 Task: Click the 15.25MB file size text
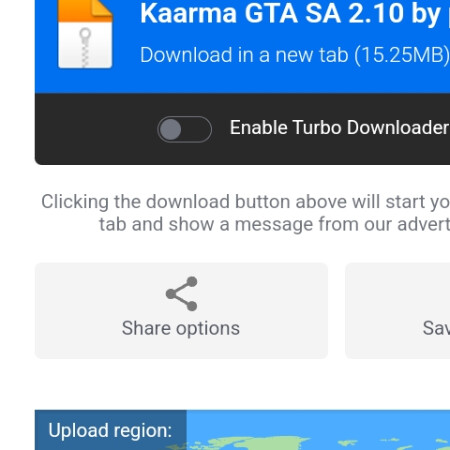pyautogui.click(x=402, y=55)
